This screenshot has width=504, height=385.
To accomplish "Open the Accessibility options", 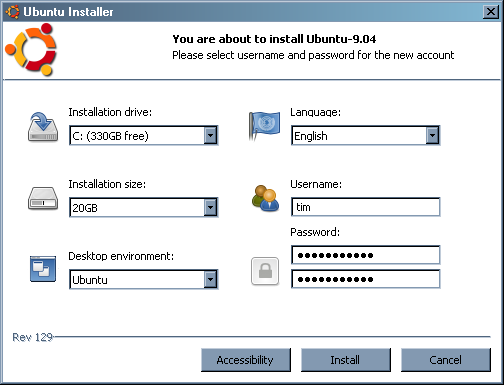I will [246, 360].
